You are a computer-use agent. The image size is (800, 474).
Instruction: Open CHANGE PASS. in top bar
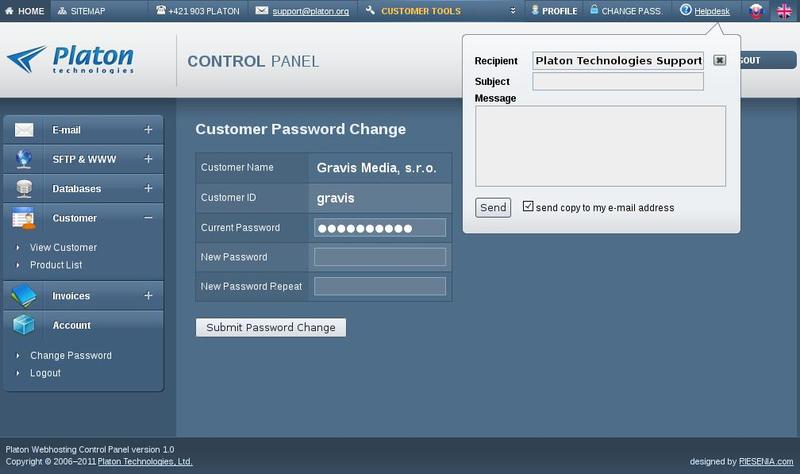click(627, 11)
